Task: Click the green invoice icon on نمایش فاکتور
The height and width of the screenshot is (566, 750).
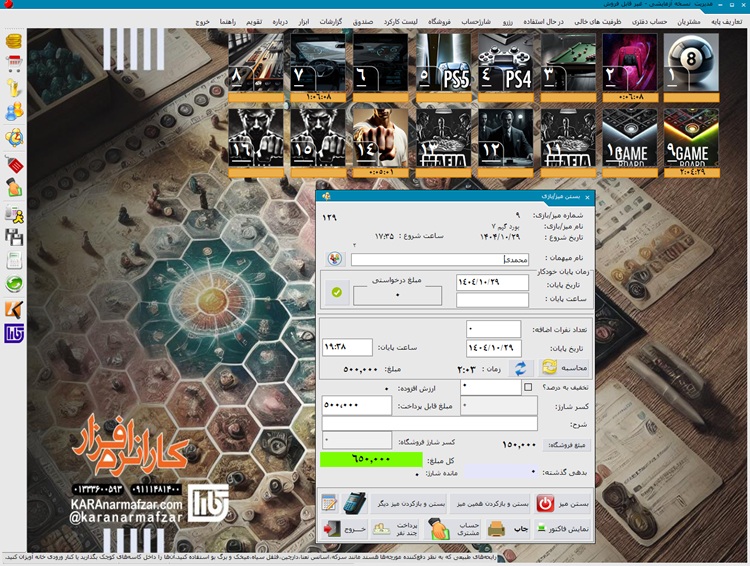Action: 541,528
